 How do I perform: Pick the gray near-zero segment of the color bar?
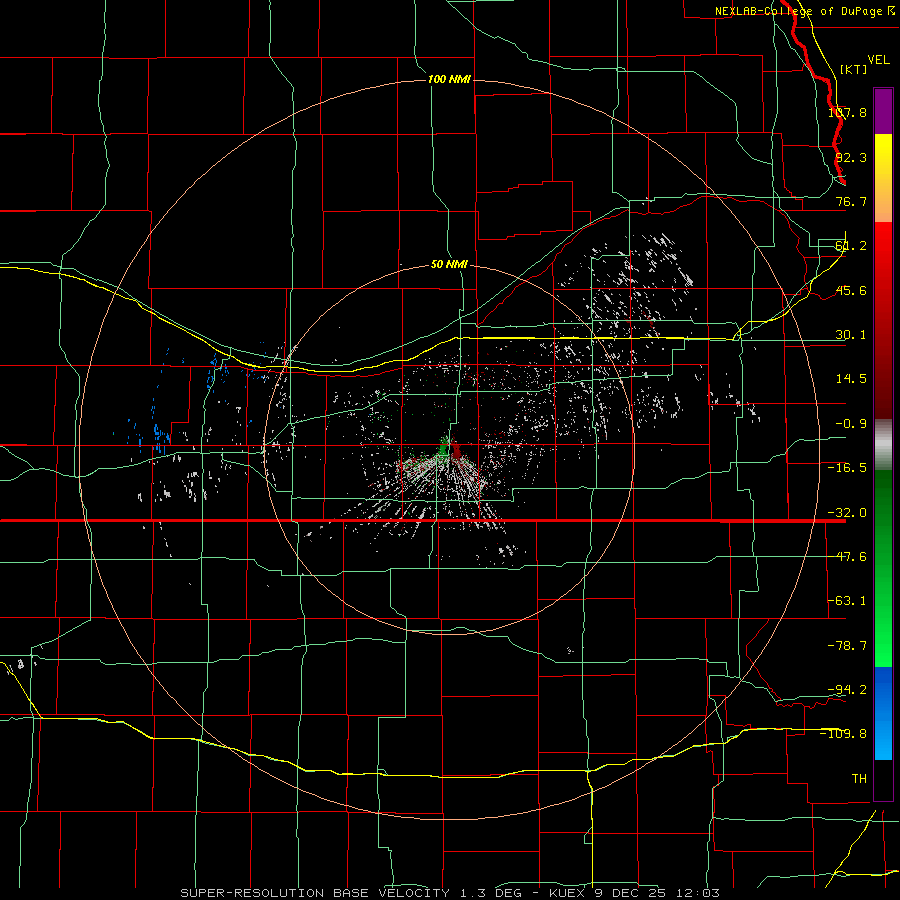pos(883,445)
